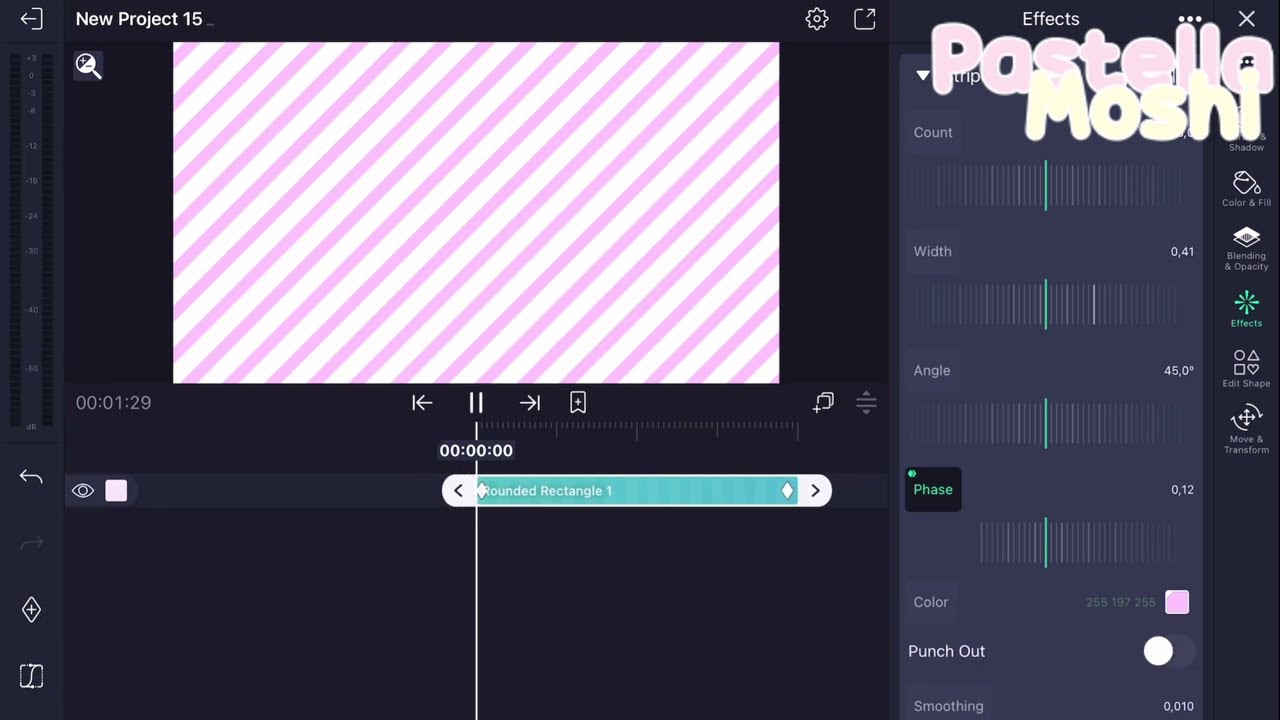Screen dimensions: 1280x720
Task: Split clip with the bracket icon
Action: pyautogui.click(x=31, y=677)
